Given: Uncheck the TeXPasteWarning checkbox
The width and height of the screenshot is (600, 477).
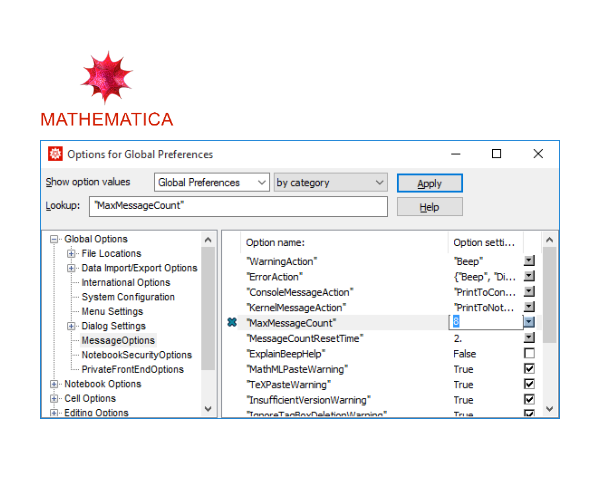Looking at the screenshot, I should [529, 384].
